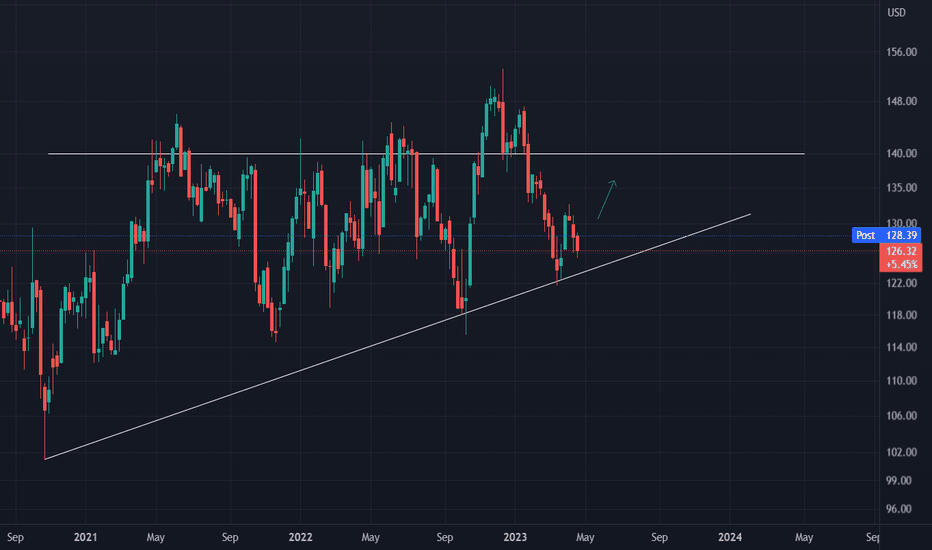The height and width of the screenshot is (550, 932).
Task: Click the 114.00 price axis value
Action: (901, 347)
